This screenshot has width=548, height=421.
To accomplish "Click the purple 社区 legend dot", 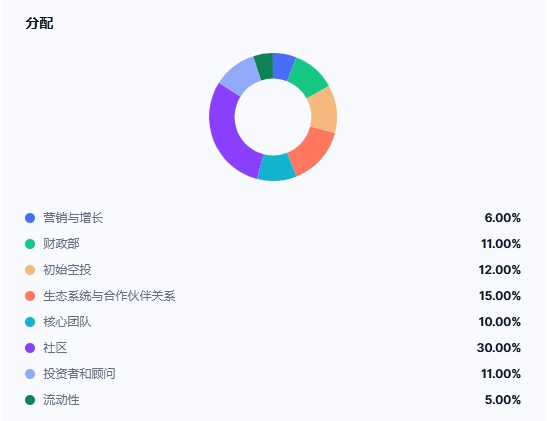I will tap(30, 348).
